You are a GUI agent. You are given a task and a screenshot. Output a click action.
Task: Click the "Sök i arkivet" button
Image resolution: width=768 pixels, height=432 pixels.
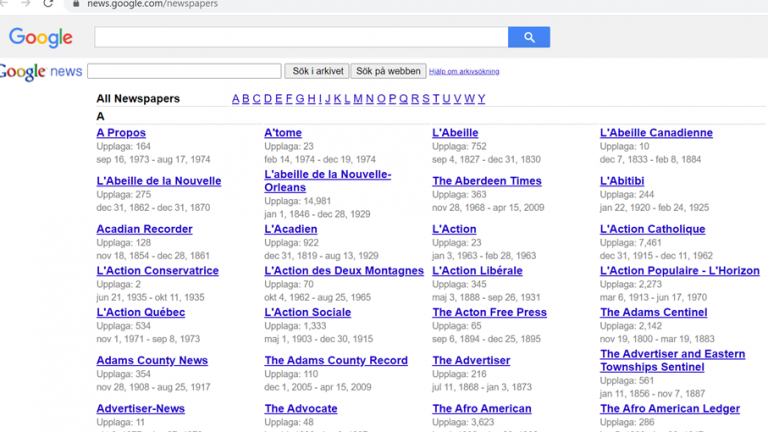click(x=317, y=71)
